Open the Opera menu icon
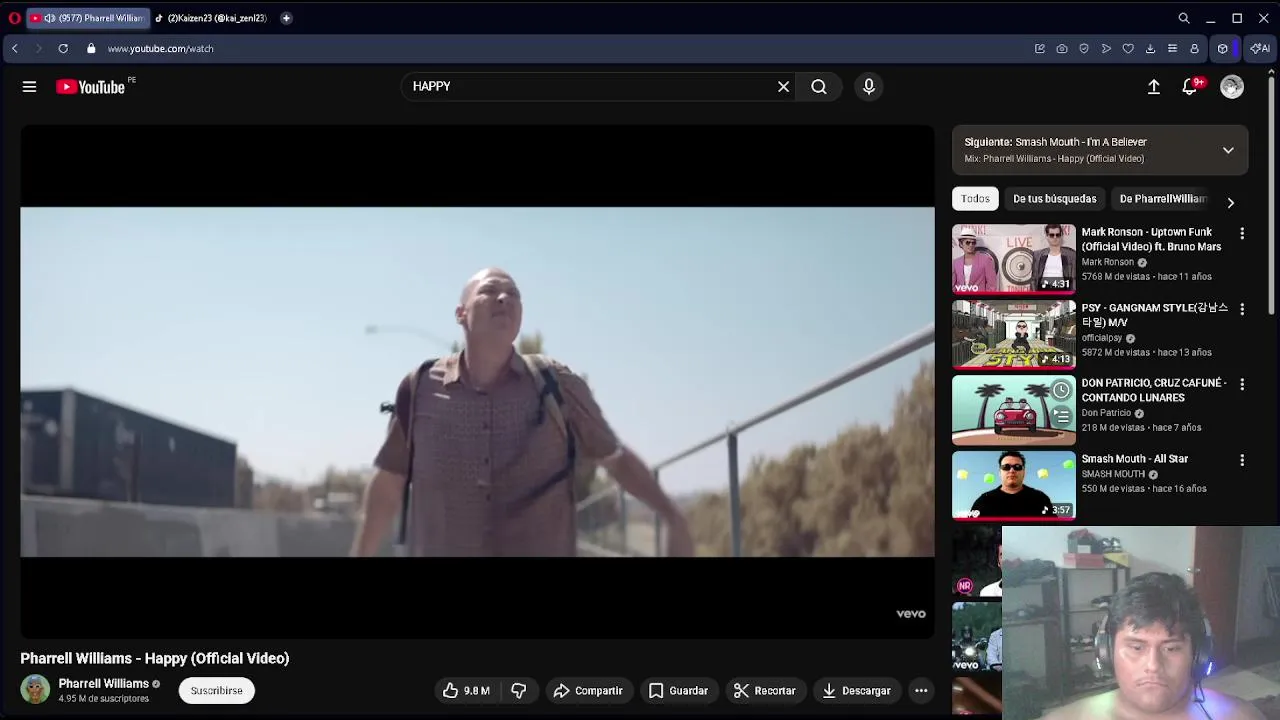The width and height of the screenshot is (1280, 720). 14,18
